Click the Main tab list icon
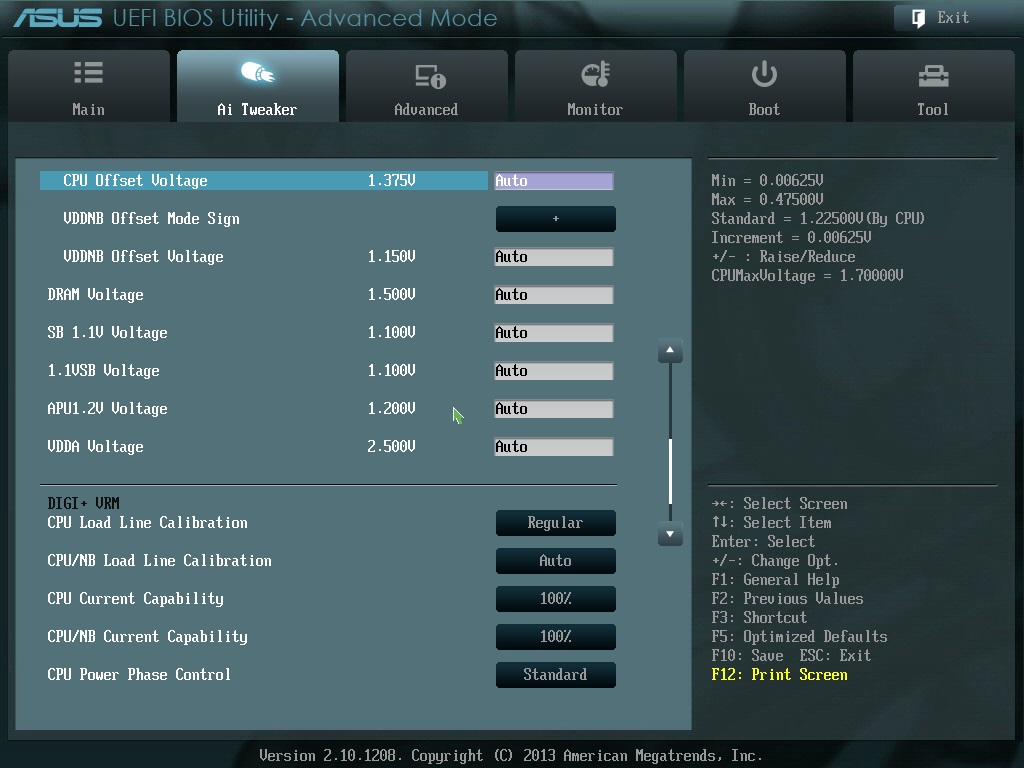1024x768 pixels. coord(88,72)
